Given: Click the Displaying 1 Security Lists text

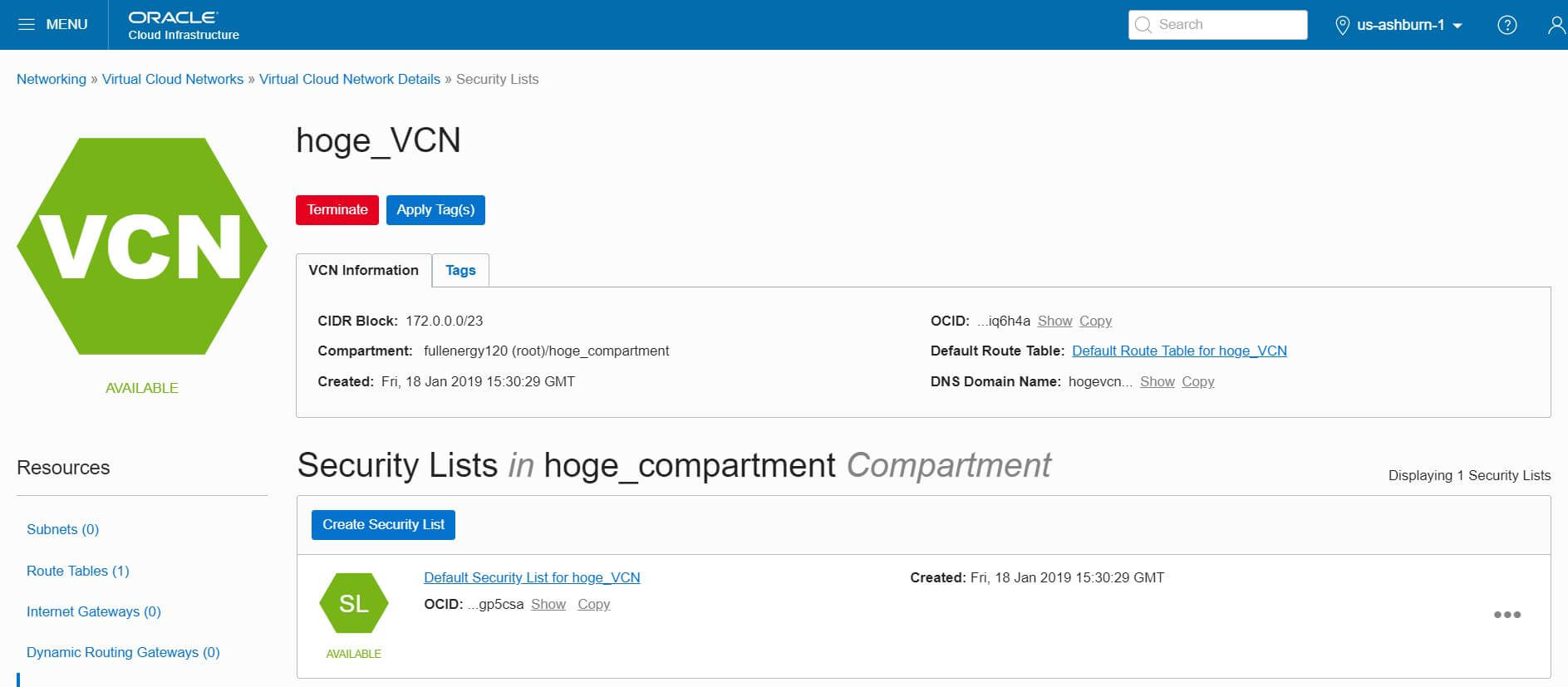Looking at the screenshot, I should 1469,475.
